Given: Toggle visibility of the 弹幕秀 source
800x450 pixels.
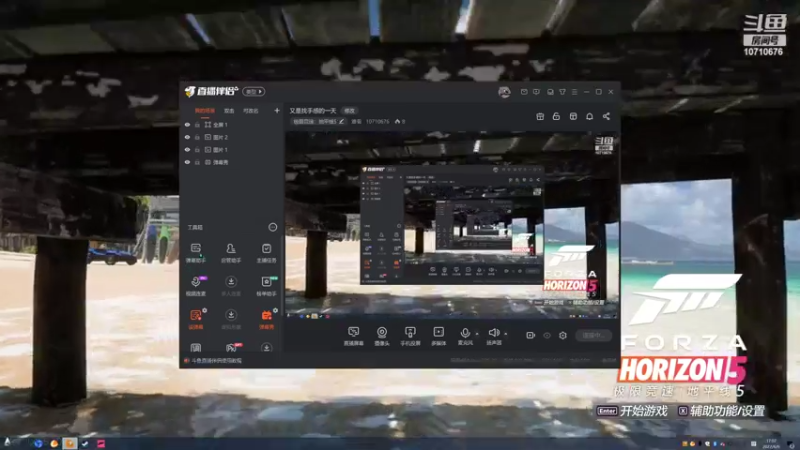Looking at the screenshot, I should (x=187, y=162).
